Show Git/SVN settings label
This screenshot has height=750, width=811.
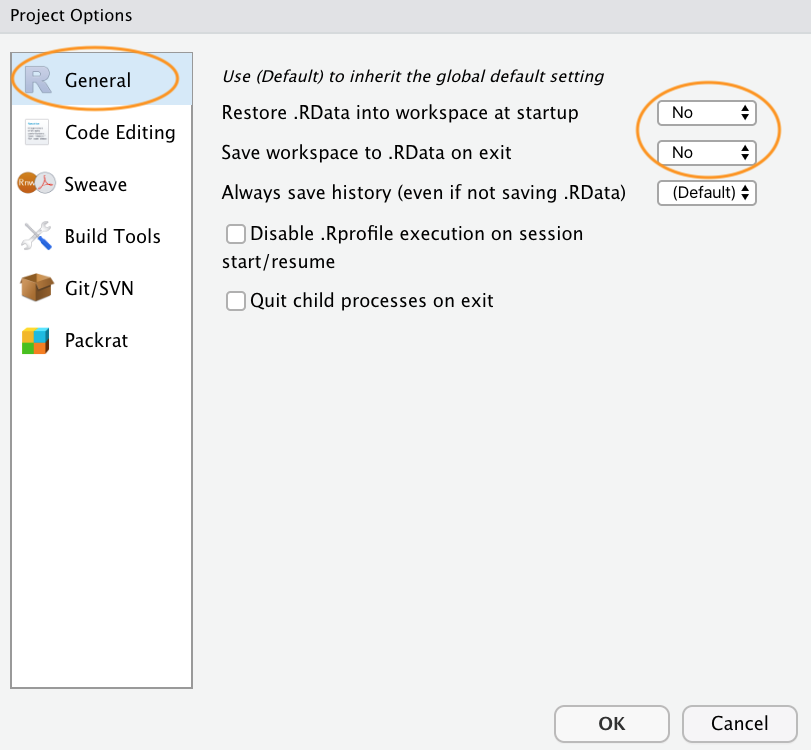coord(99,289)
